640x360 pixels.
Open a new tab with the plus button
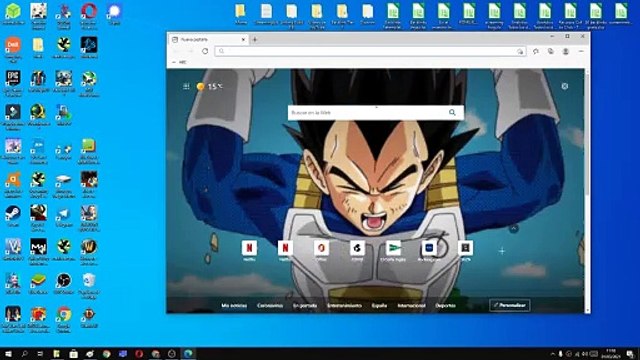coord(255,40)
